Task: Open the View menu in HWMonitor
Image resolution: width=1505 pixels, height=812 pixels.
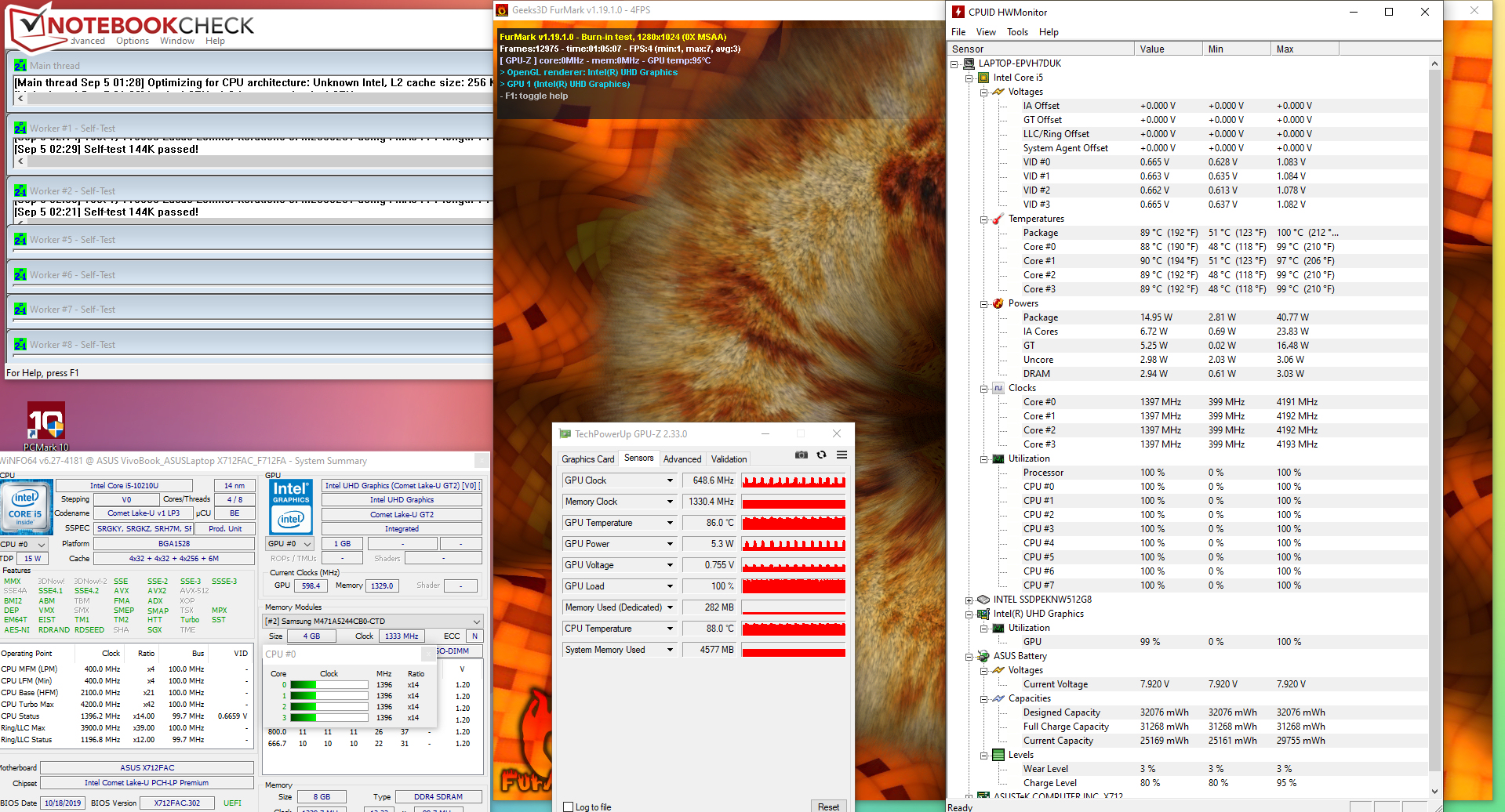Action: click(986, 32)
